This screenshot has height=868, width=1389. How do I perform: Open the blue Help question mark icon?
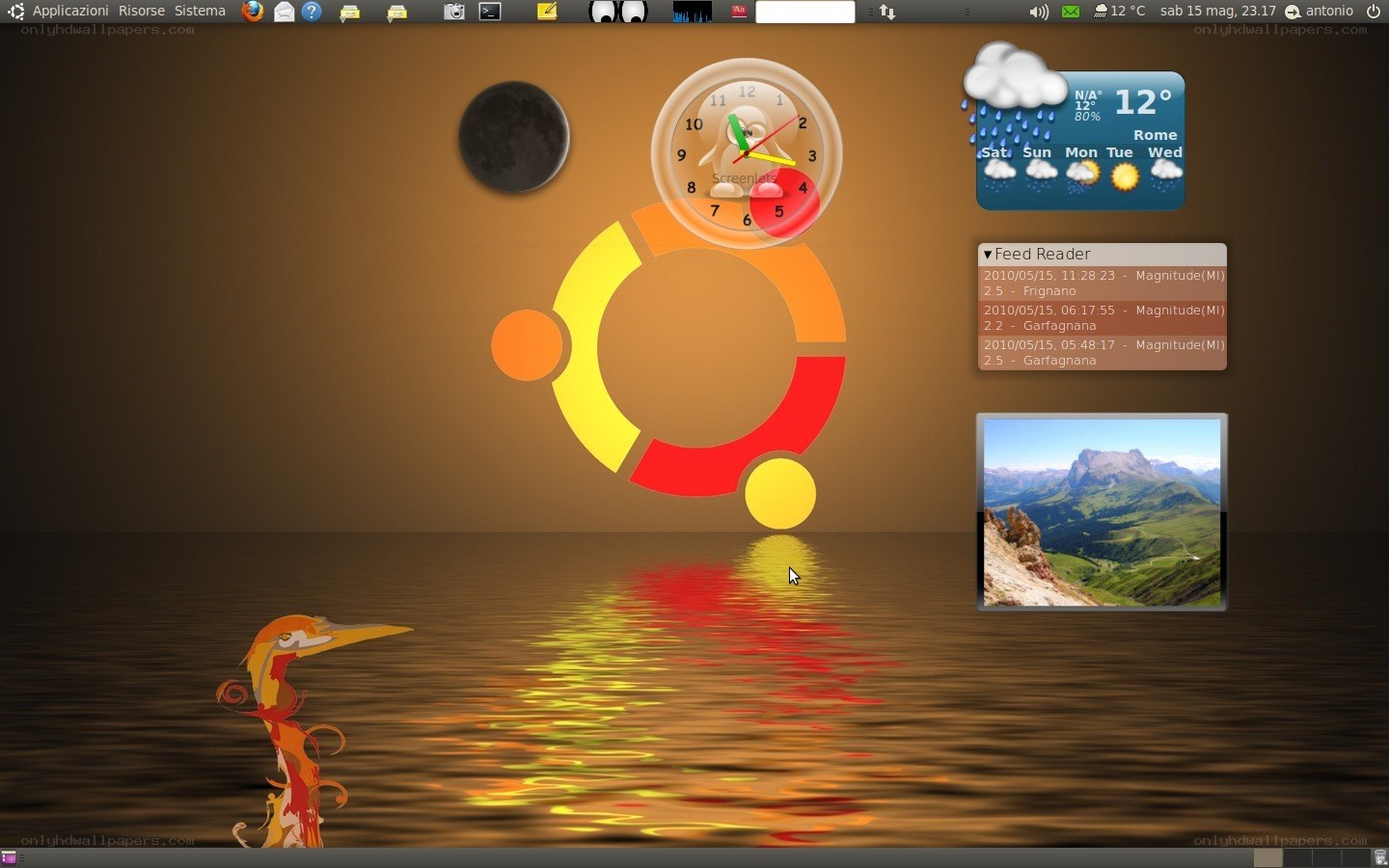[x=312, y=12]
